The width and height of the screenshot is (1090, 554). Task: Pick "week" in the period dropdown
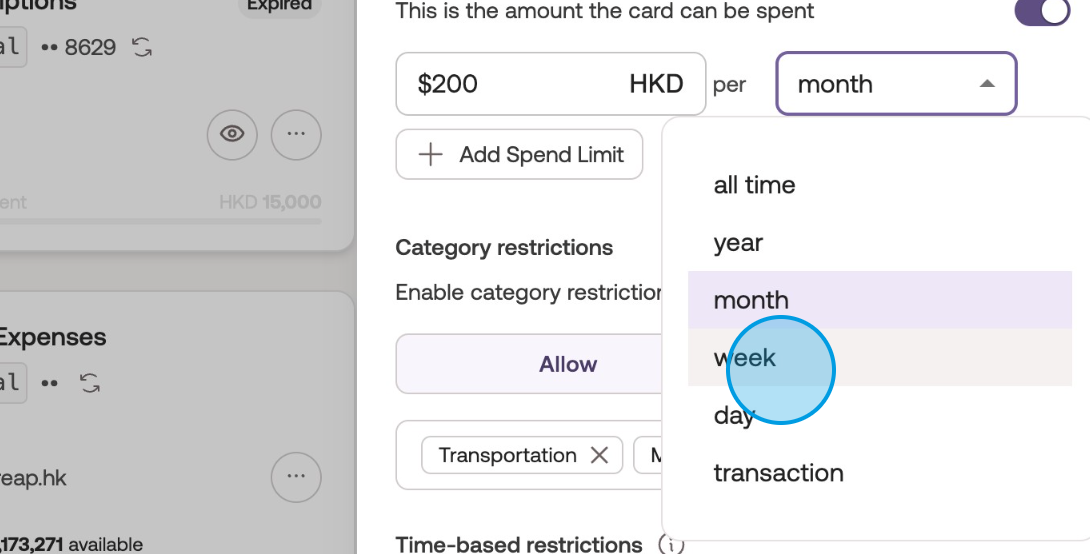click(745, 357)
